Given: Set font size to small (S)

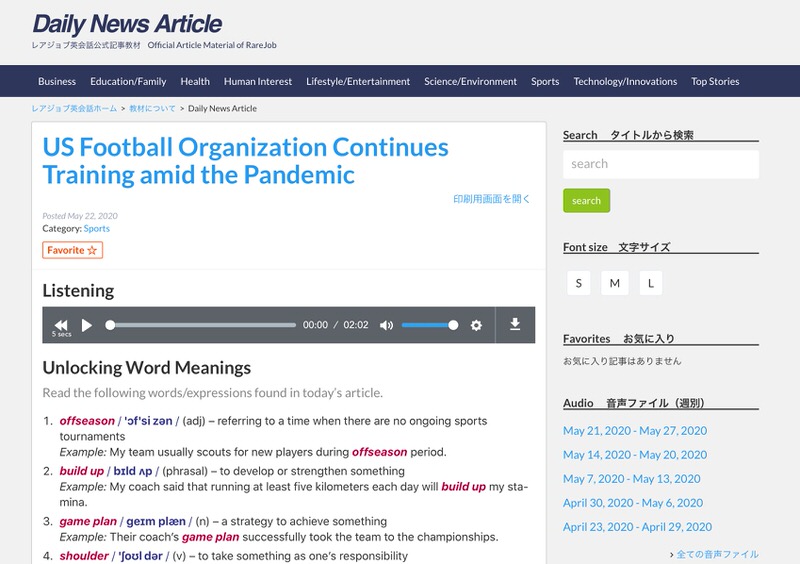Looking at the screenshot, I should (578, 283).
